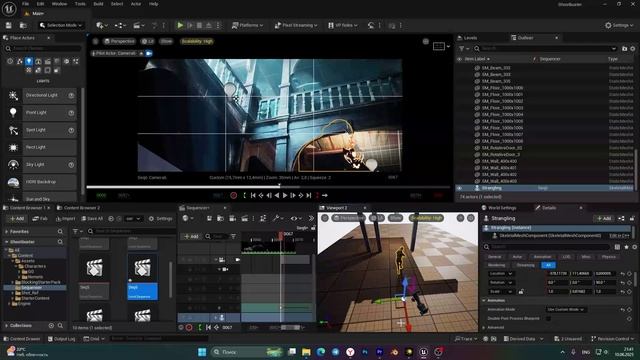Click the red record button under cinematic viewport
Image resolution: width=640 pixels, height=360 pixels.
(x=233, y=196)
